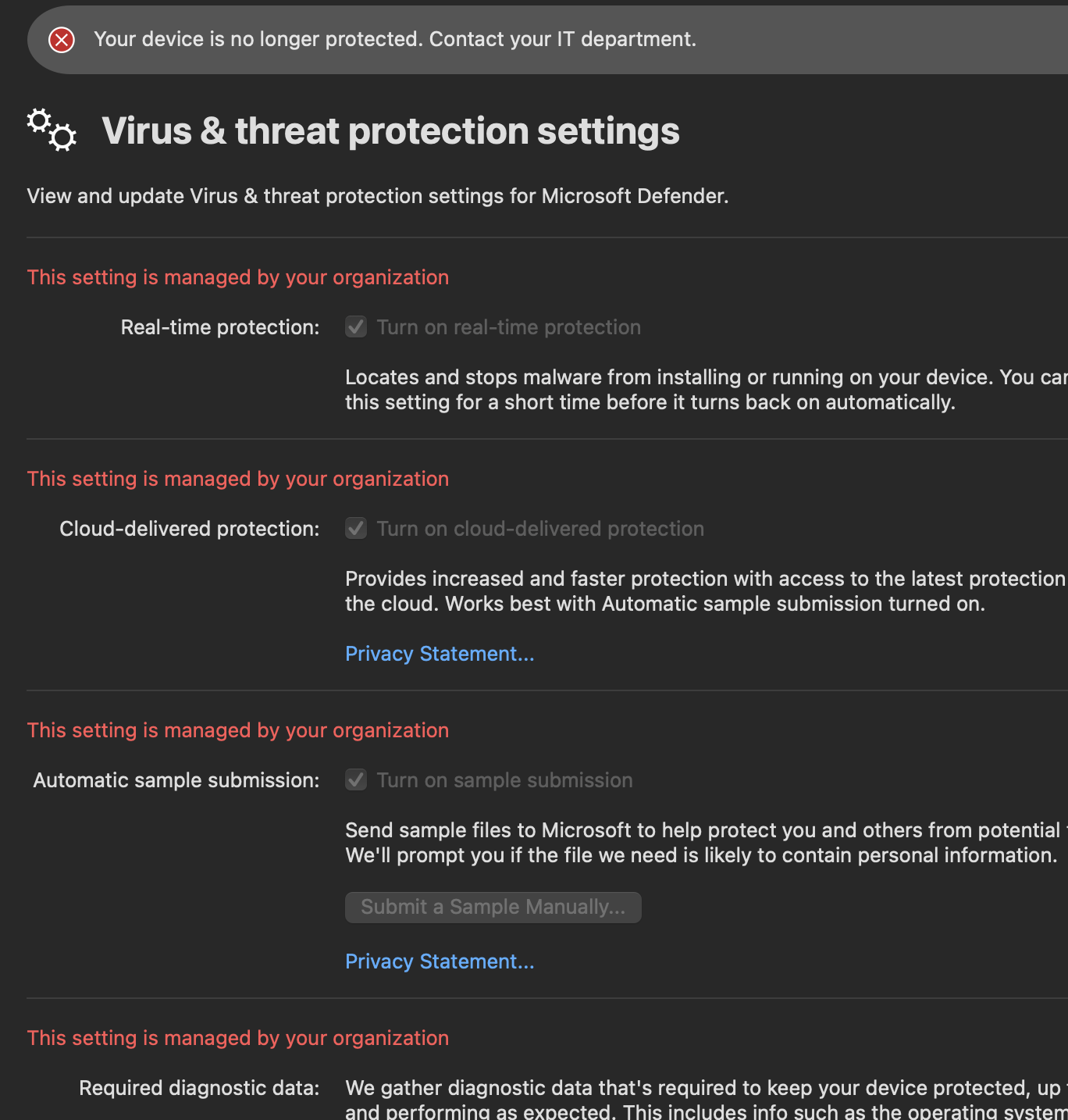Screen dimensions: 1068x1120
Task: Click the managed-by-organization notice above Real-time protection
Action: (238, 277)
